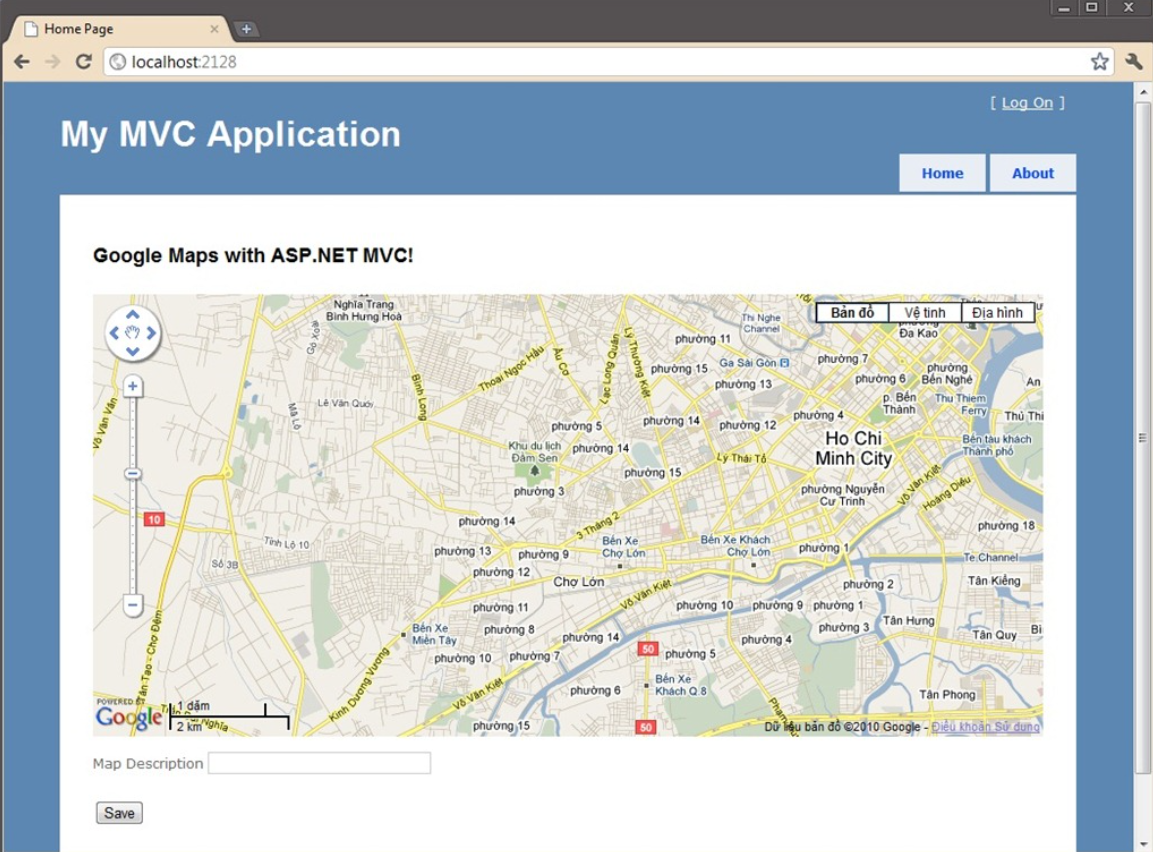This screenshot has width=1153, height=852.
Task: Switch map to Vệ tinh satellite view
Action: [925, 312]
